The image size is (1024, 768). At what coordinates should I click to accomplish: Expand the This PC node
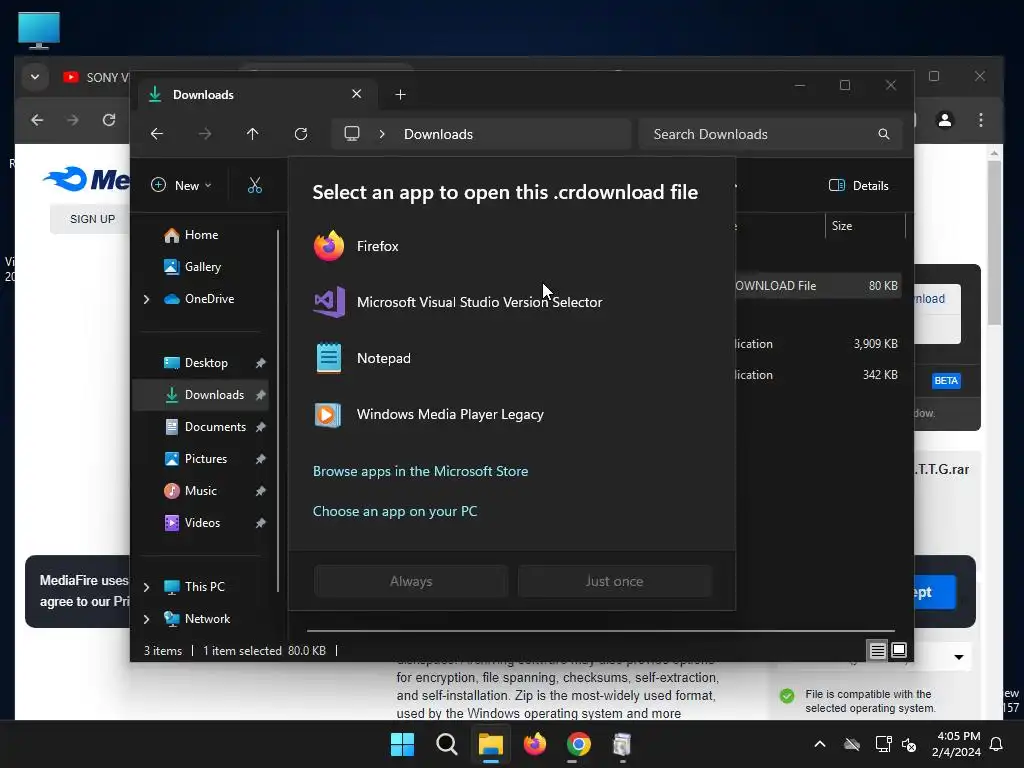(146, 587)
